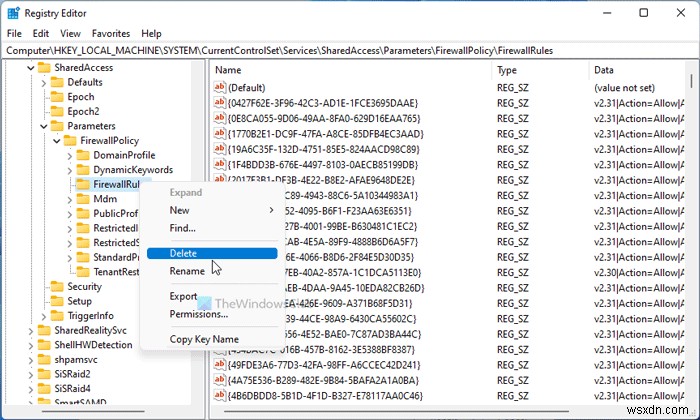The width and height of the screenshot is (700, 420).
Task: Click the Security folder icon
Action: pyautogui.click(x=57, y=287)
